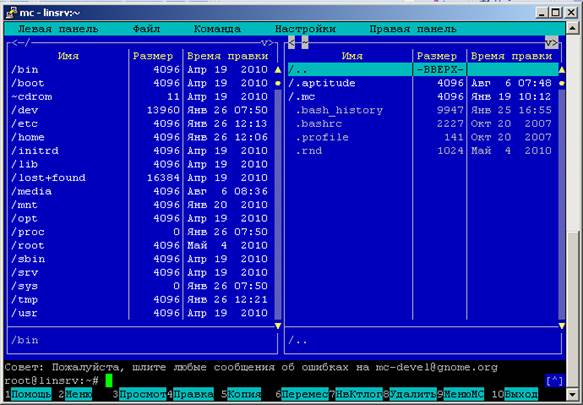
Task: Open the Левая панель menu
Action: 58,29
